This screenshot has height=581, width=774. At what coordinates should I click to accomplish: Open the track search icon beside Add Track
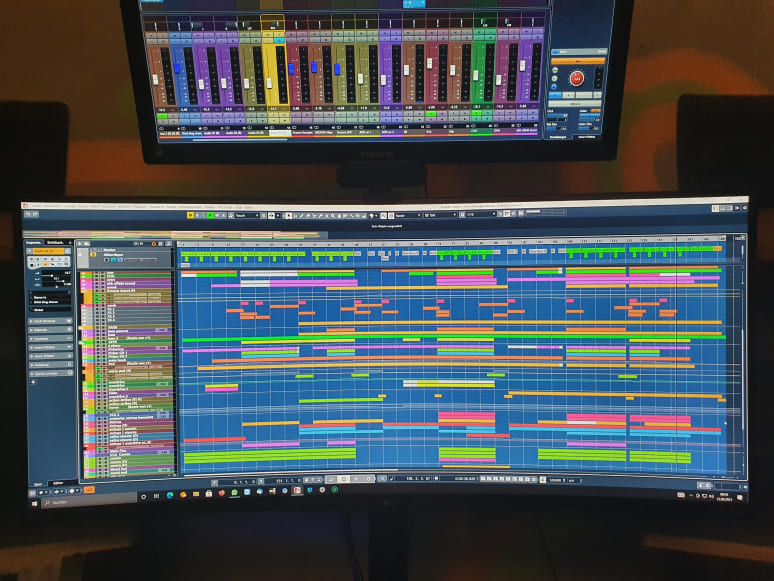[x=87, y=244]
